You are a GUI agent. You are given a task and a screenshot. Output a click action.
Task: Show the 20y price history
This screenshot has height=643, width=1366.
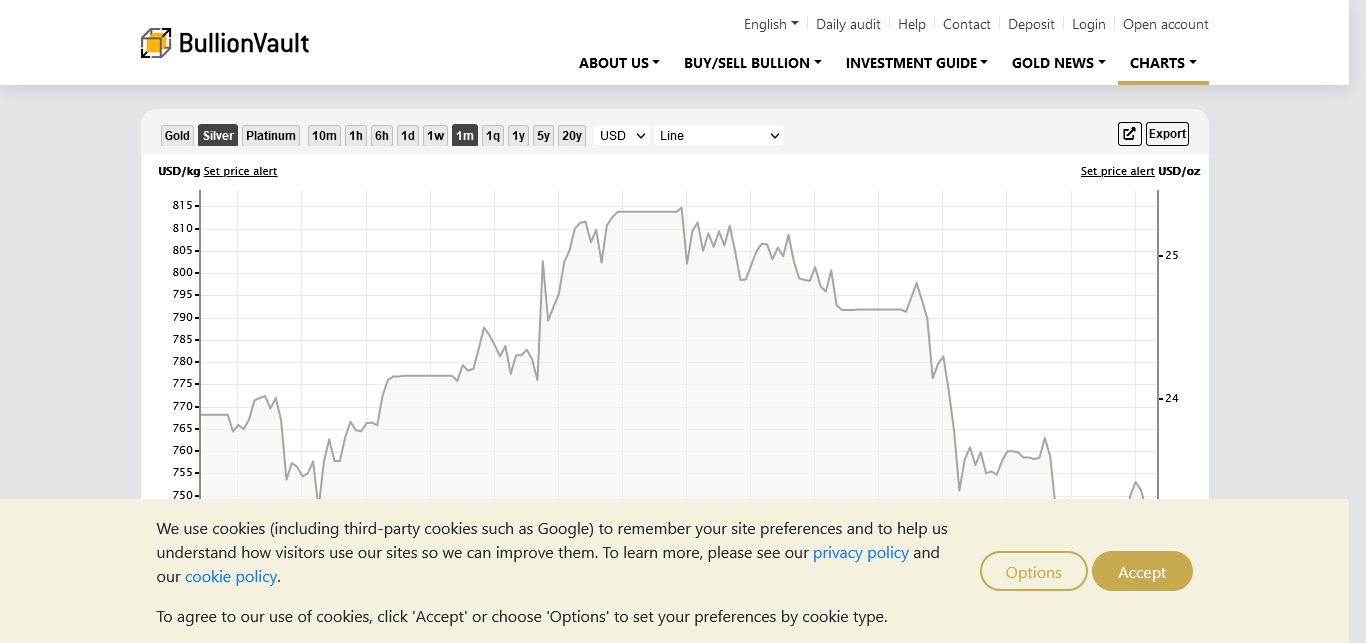pos(571,136)
